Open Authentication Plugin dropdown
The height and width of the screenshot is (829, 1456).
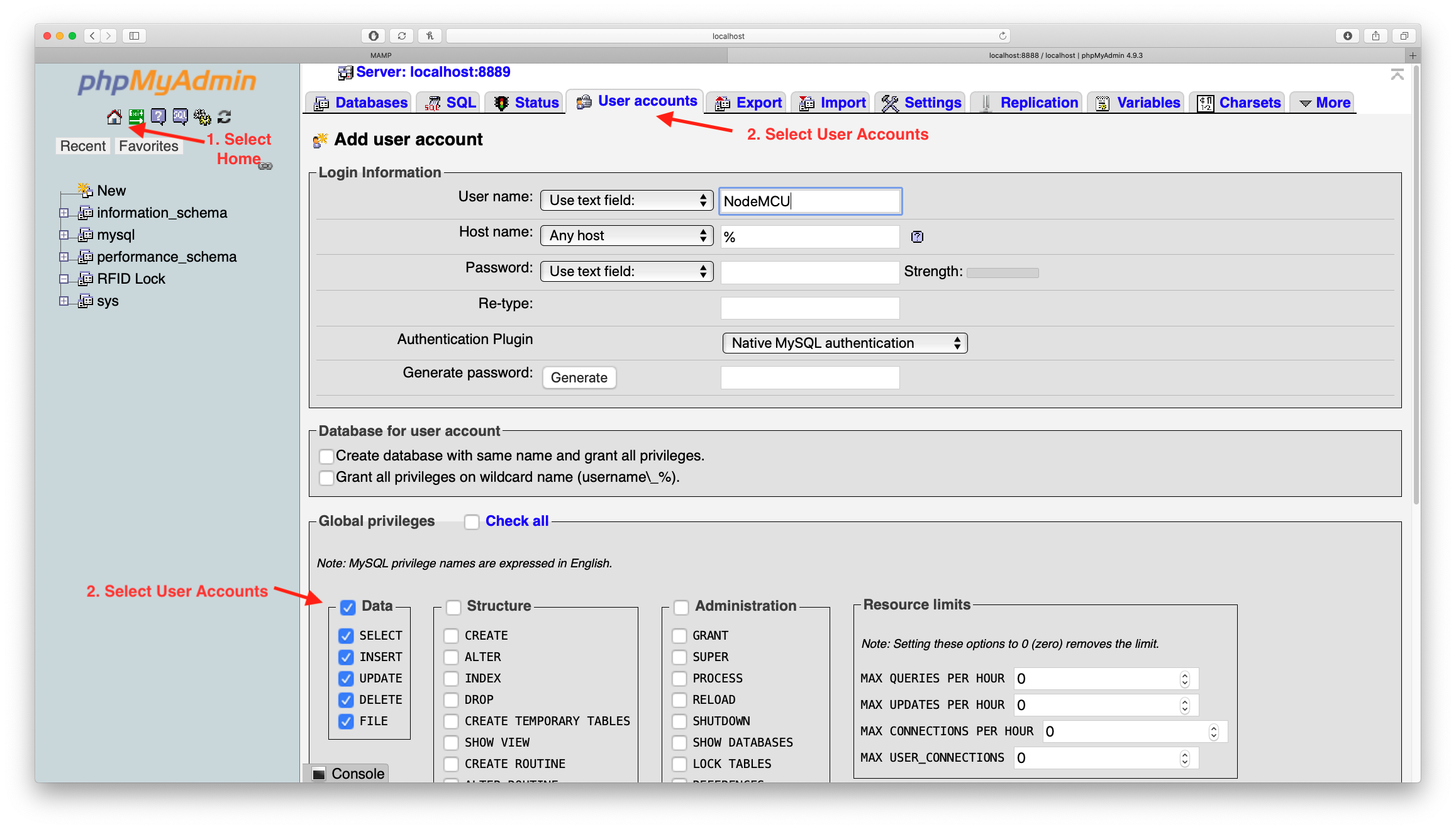point(845,343)
